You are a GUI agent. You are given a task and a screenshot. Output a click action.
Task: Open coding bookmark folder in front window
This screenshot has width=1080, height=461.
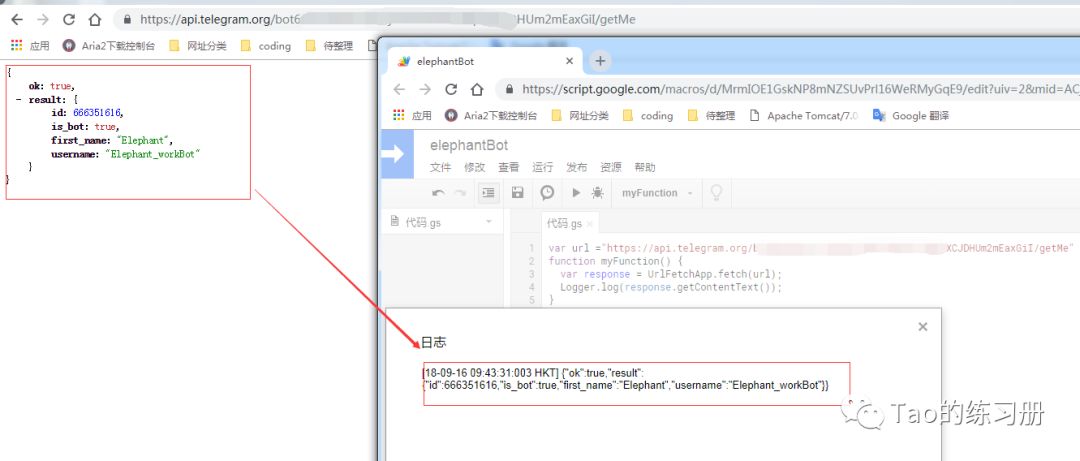648,115
